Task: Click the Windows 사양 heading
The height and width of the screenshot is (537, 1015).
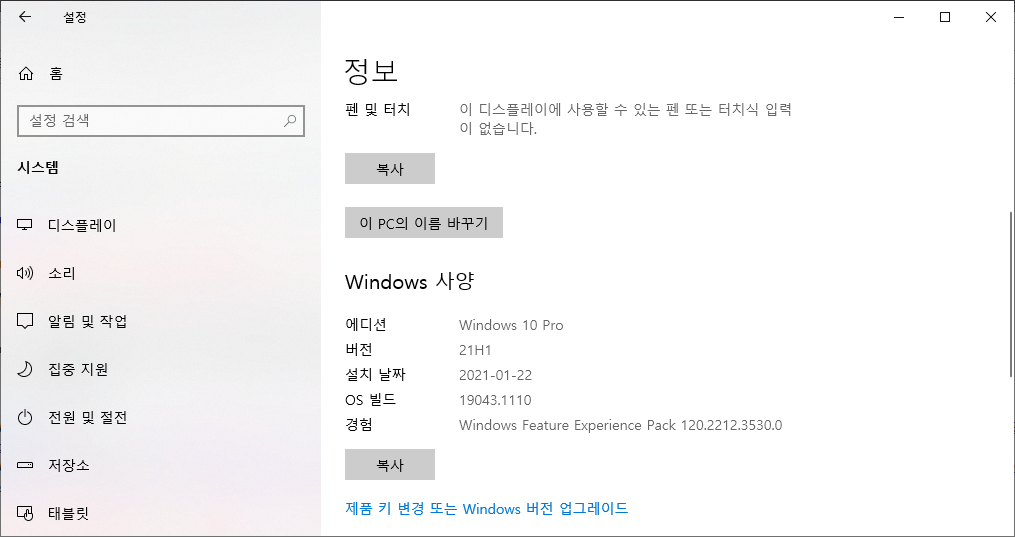Action: (x=410, y=282)
